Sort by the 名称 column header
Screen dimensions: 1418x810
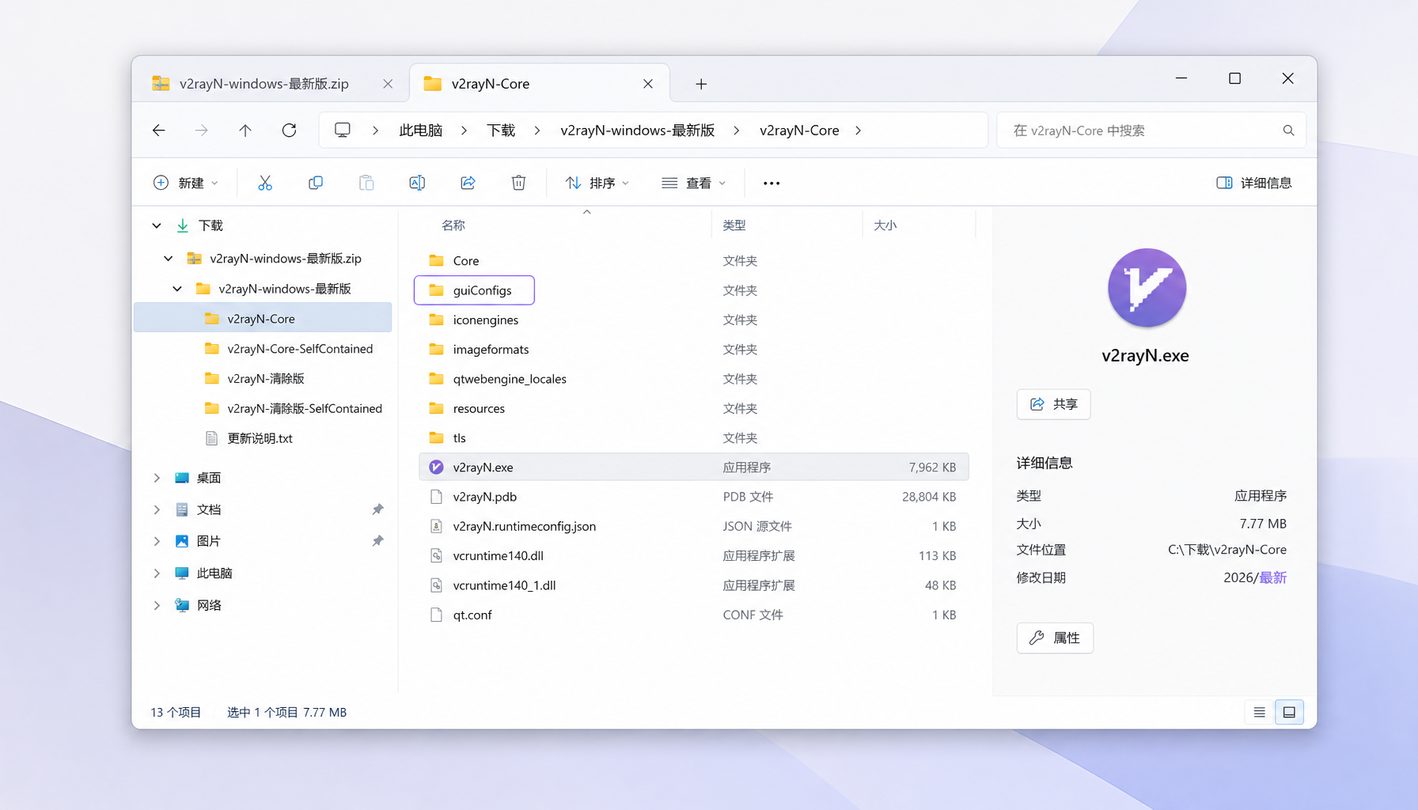453,226
